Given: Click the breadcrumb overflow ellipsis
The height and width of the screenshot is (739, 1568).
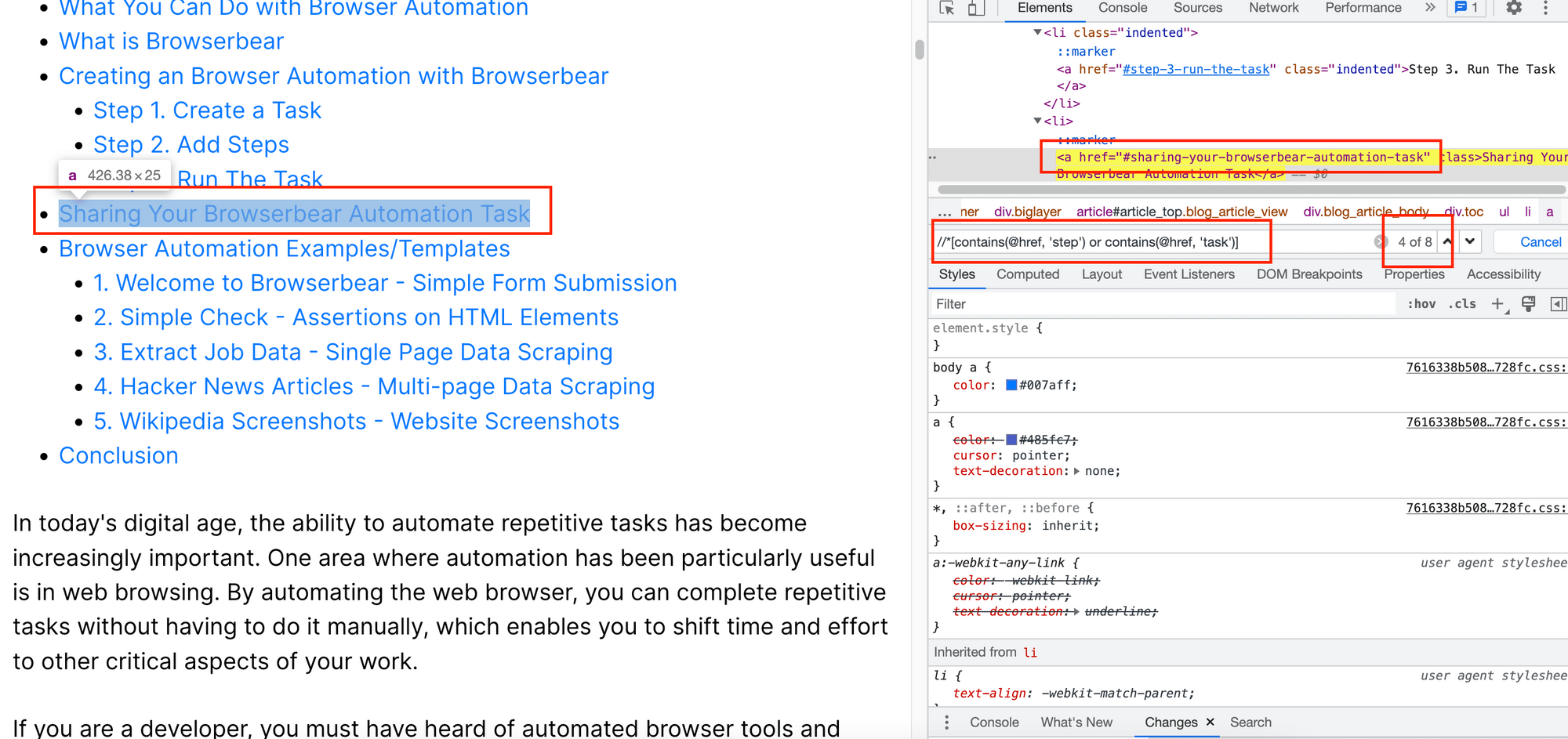Looking at the screenshot, I should (x=944, y=212).
